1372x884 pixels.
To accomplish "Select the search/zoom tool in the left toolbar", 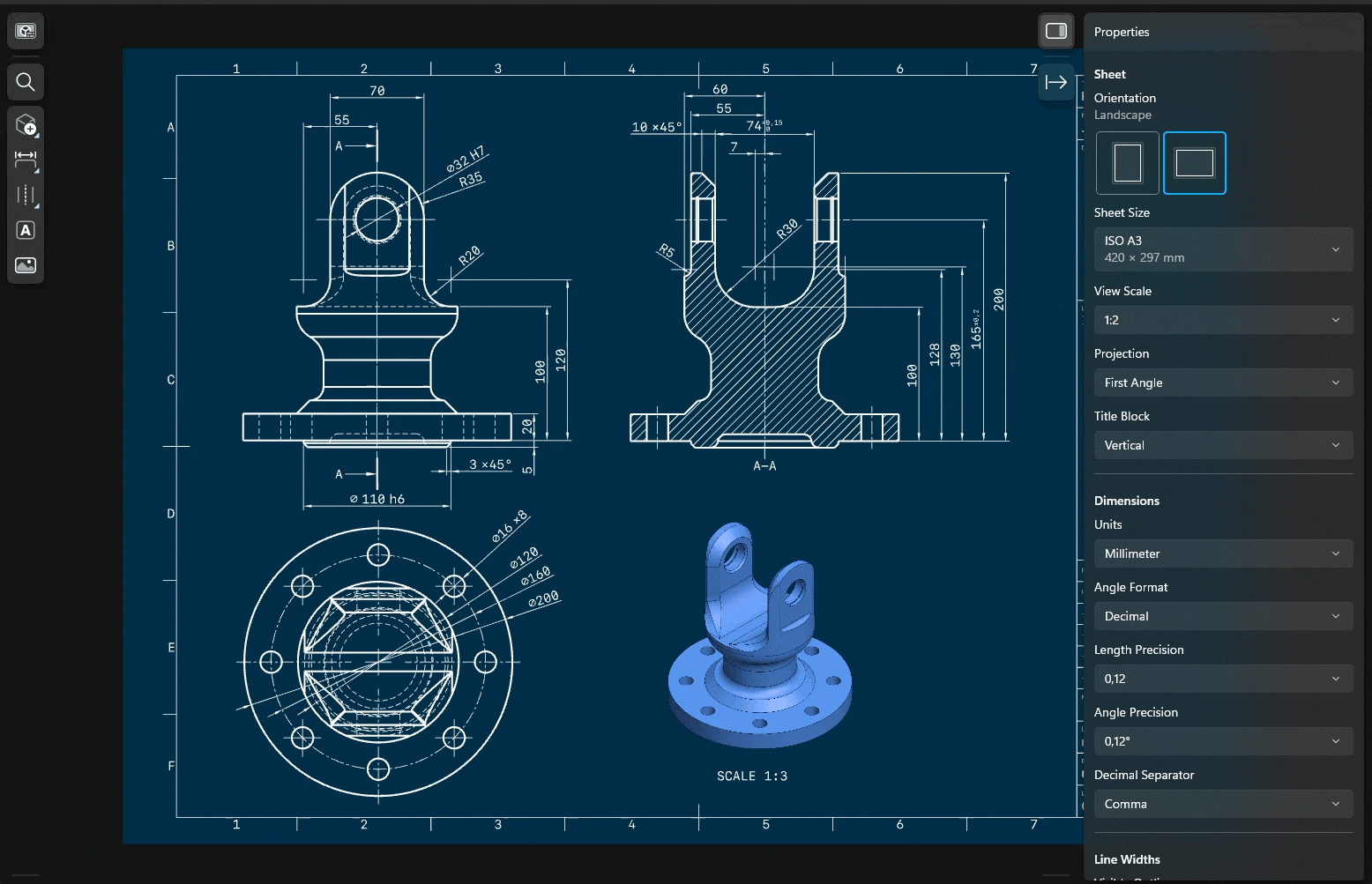I will [x=25, y=81].
